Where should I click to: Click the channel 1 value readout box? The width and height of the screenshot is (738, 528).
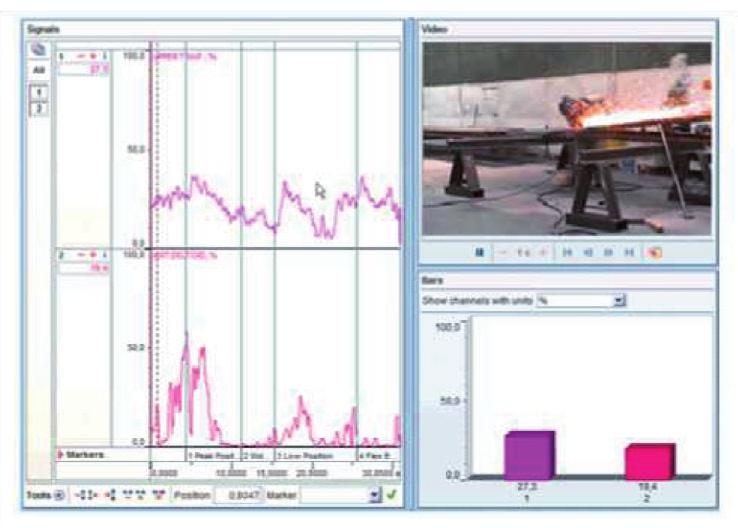(x=84, y=70)
